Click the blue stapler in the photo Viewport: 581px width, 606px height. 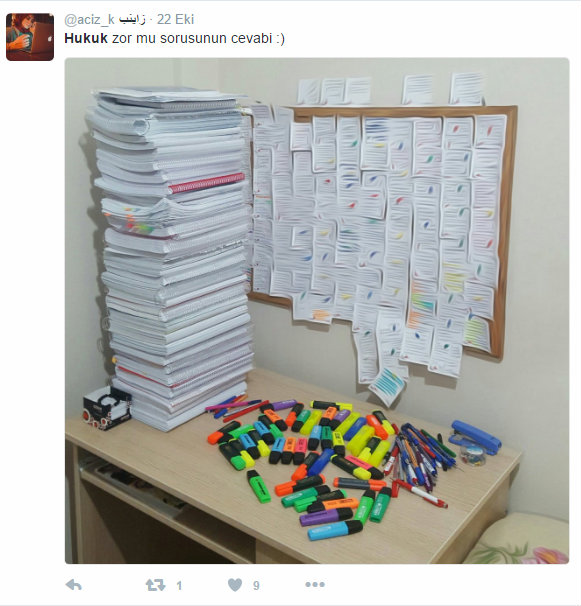click(x=475, y=437)
